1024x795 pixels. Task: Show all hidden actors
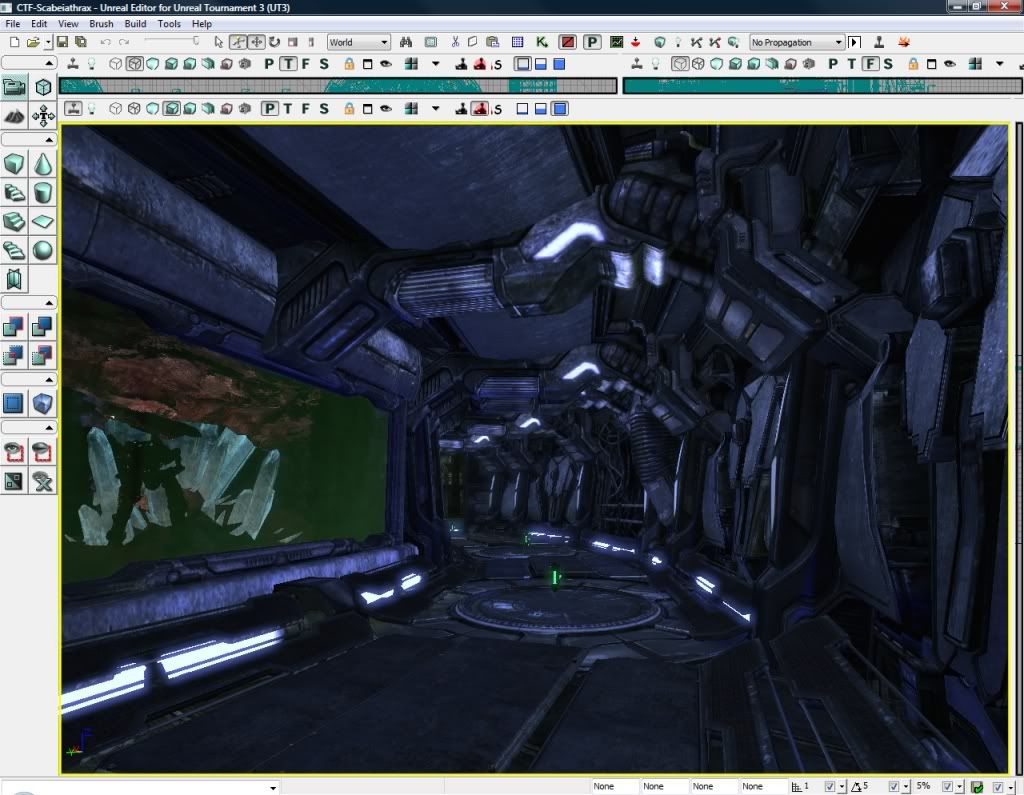[43, 481]
